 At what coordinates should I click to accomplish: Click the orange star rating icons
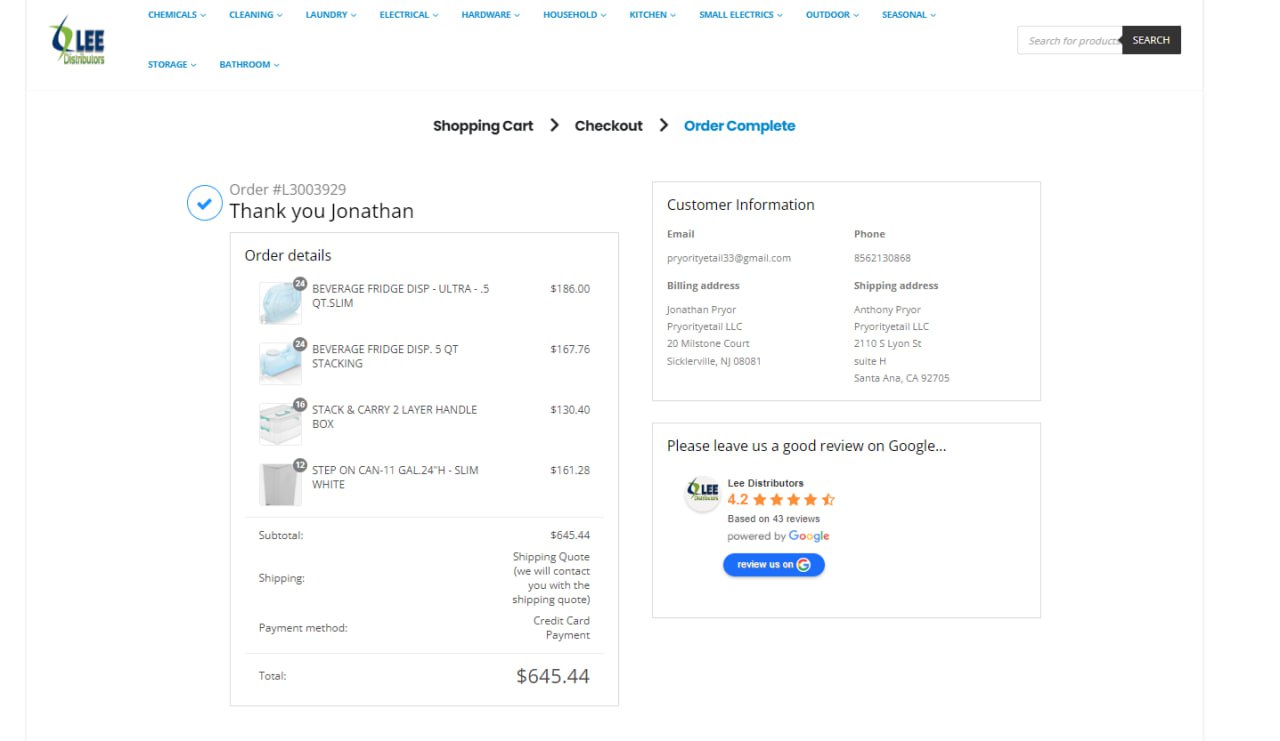794,500
